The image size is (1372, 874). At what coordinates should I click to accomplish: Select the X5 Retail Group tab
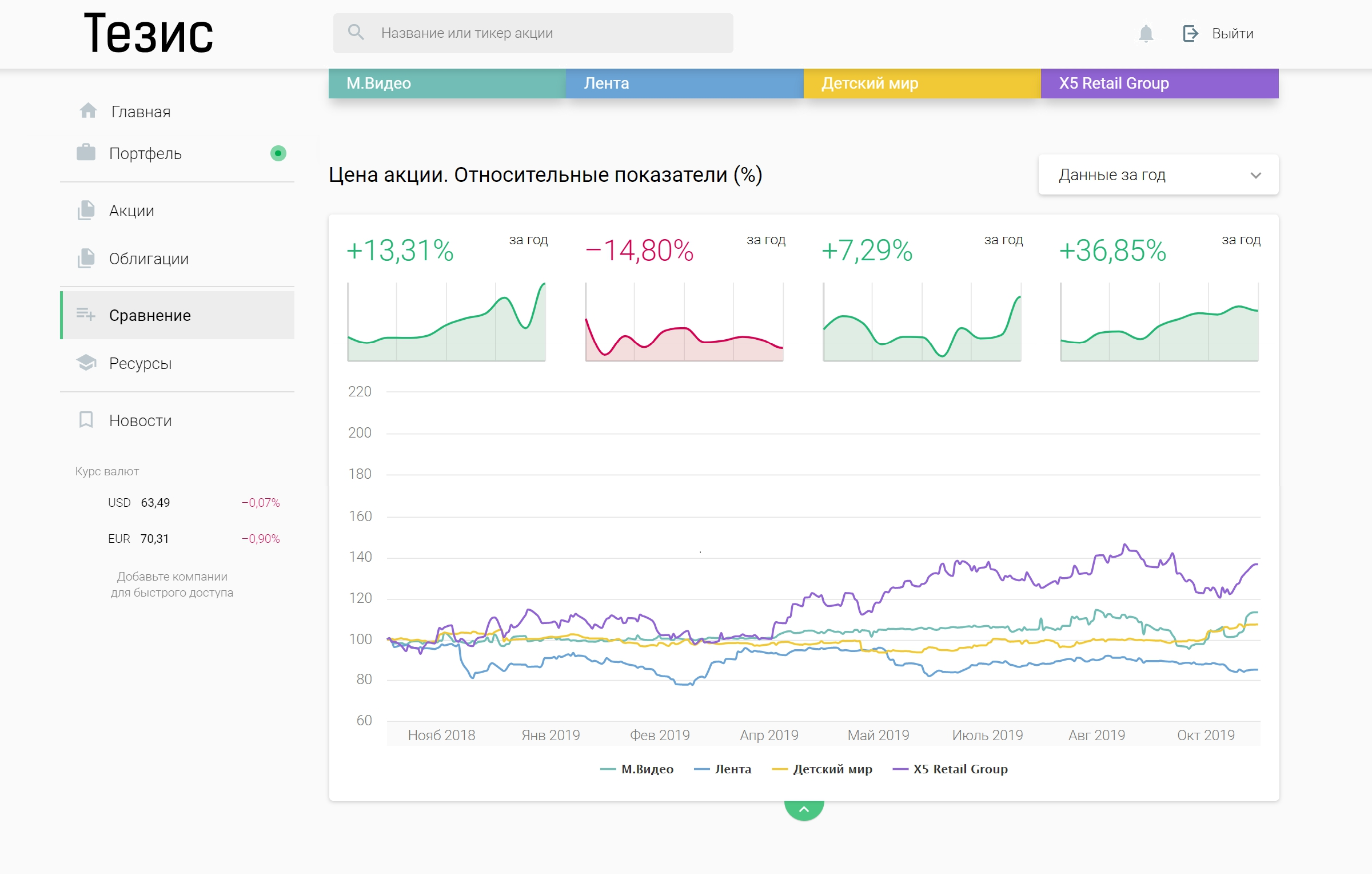1160,84
